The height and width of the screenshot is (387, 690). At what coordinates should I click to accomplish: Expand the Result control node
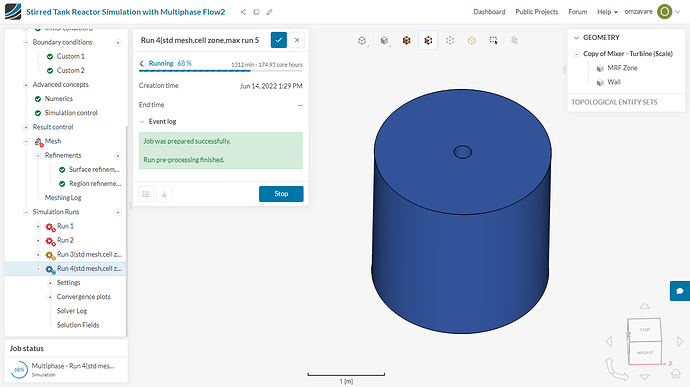tap(26, 127)
